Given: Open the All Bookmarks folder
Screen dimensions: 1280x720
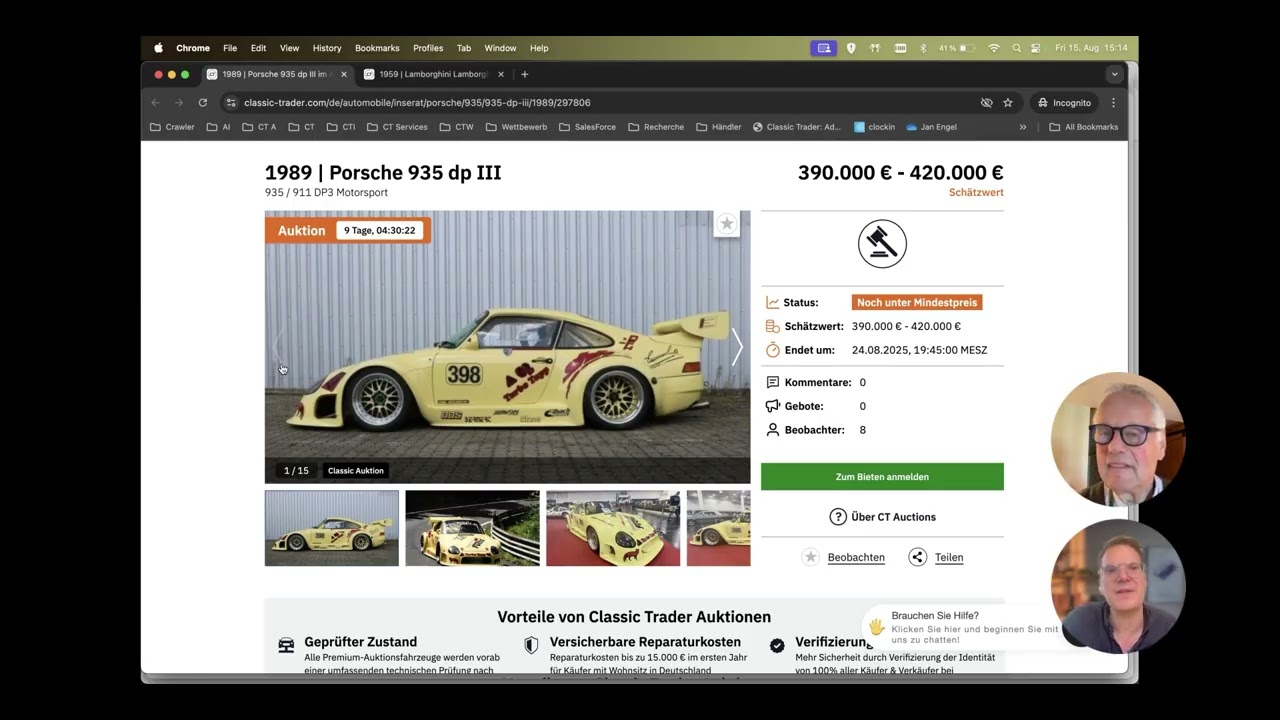Looking at the screenshot, I should pos(1083,127).
